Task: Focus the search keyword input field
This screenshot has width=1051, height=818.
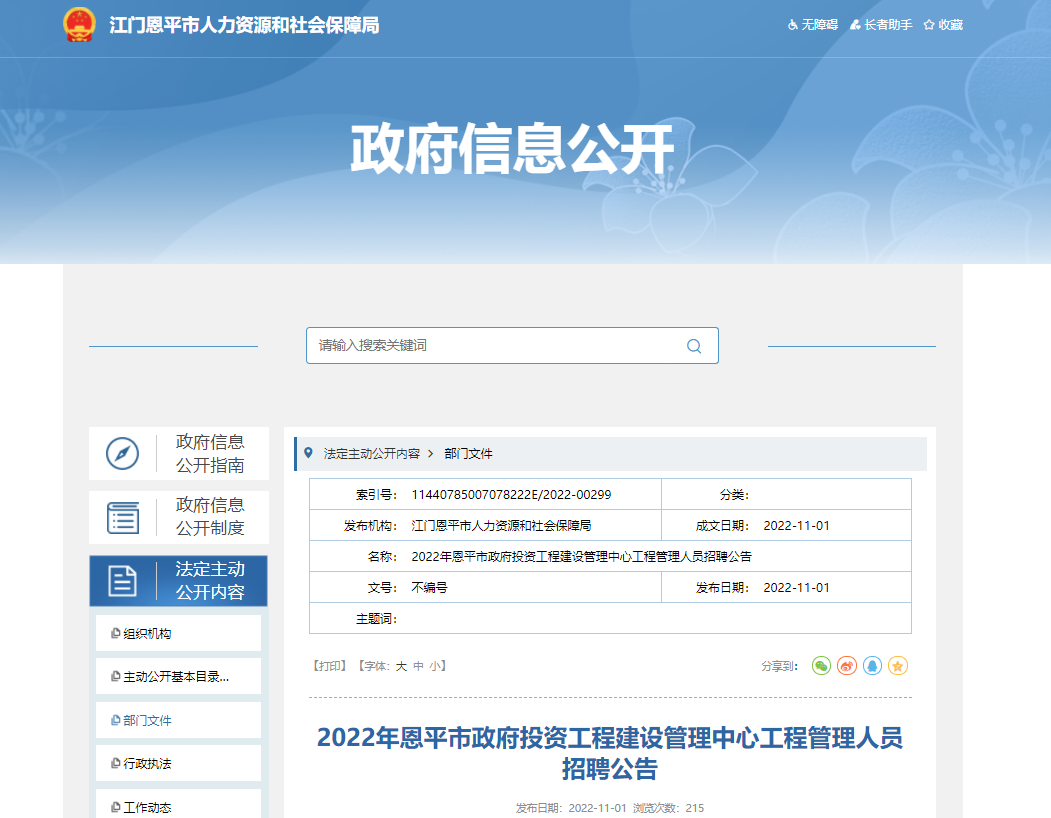Action: tap(495, 346)
